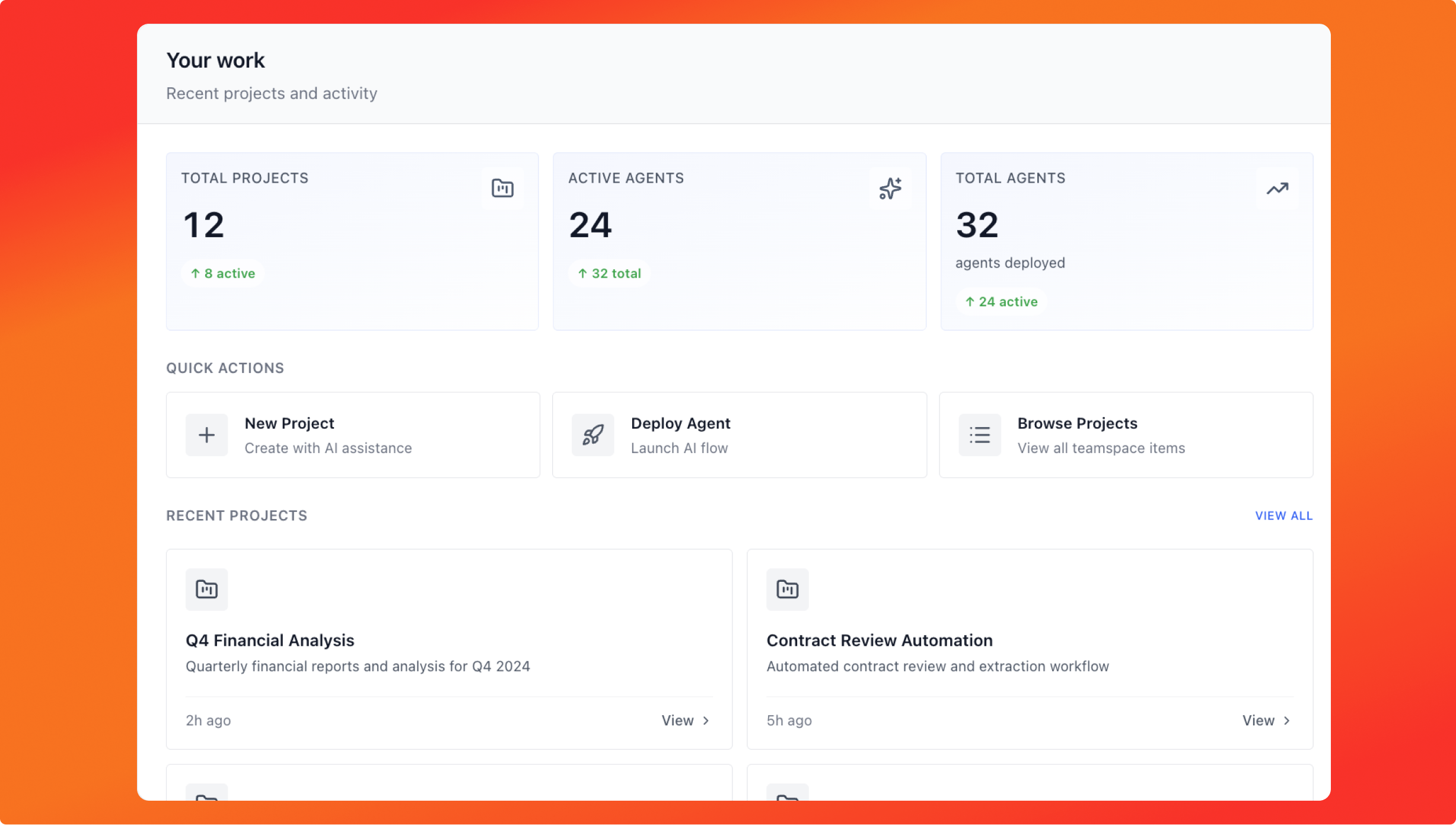1456x825 pixels.
Task: Click View on Q4 Financial Analysis
Action: coord(677,720)
